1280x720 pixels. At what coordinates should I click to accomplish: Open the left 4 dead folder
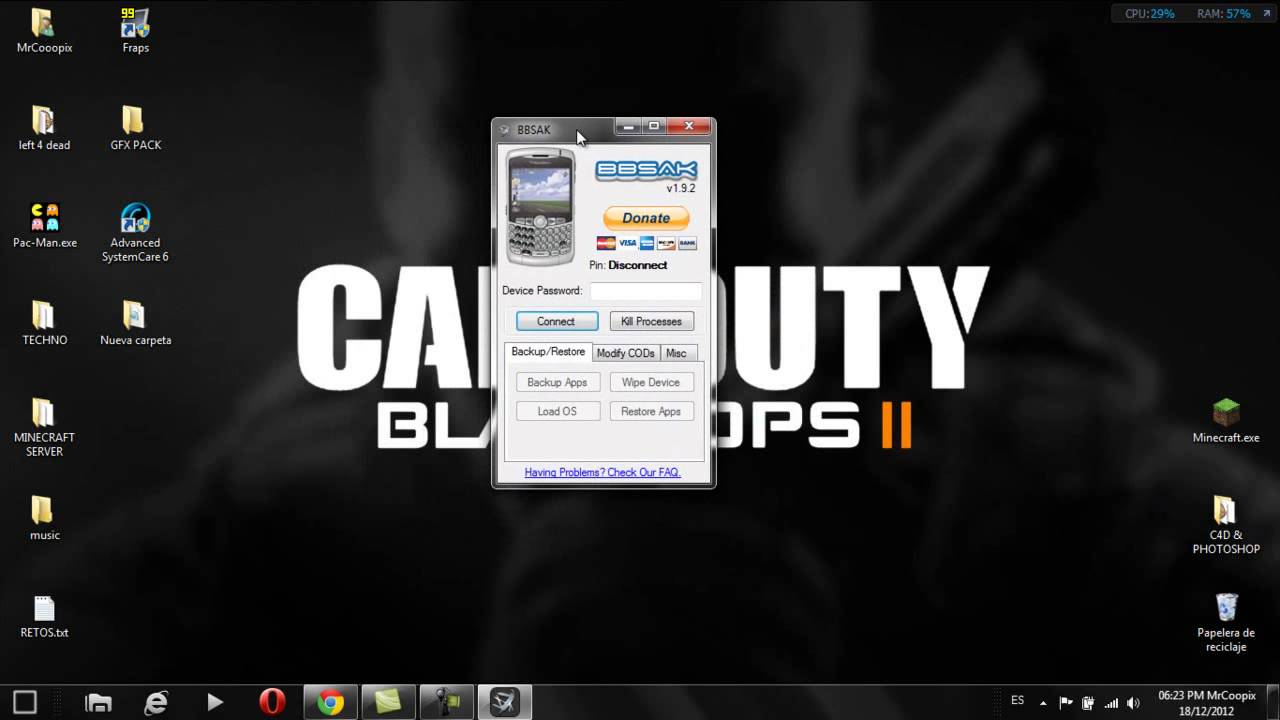pyautogui.click(x=44, y=128)
